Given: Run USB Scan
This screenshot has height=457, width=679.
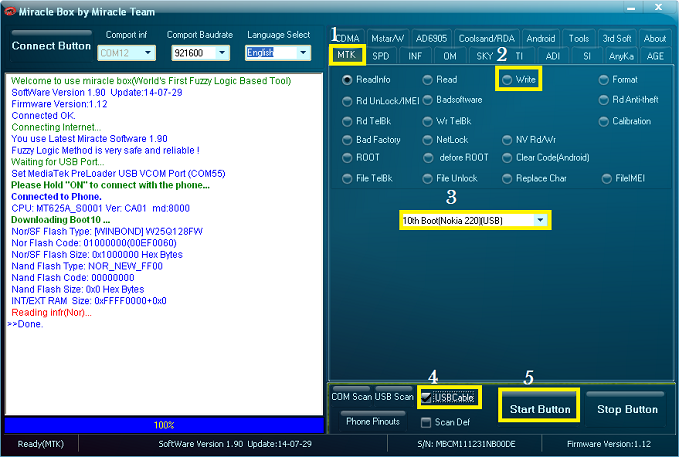Looking at the screenshot, I should pyautogui.click(x=394, y=396).
